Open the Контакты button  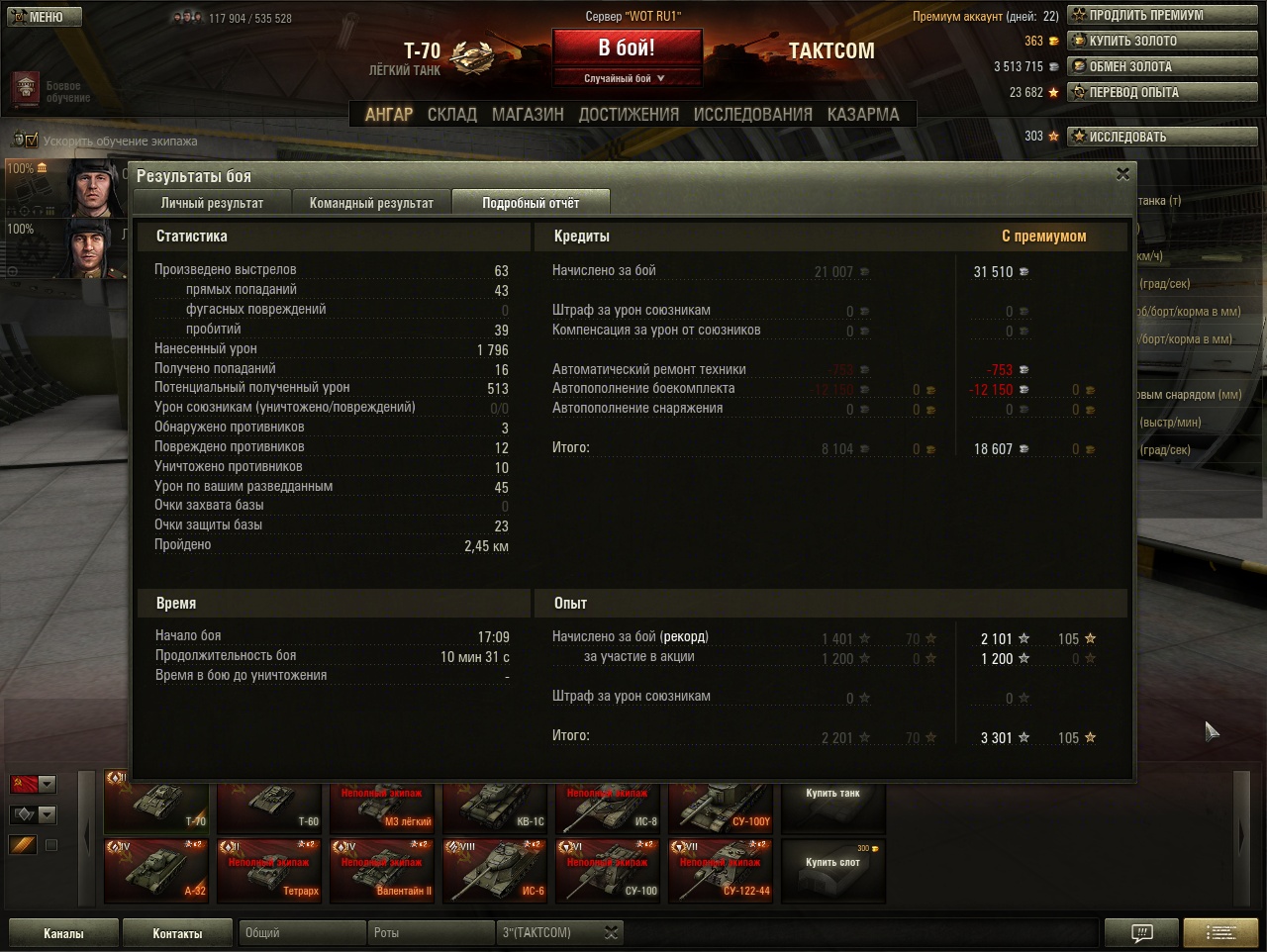177,933
